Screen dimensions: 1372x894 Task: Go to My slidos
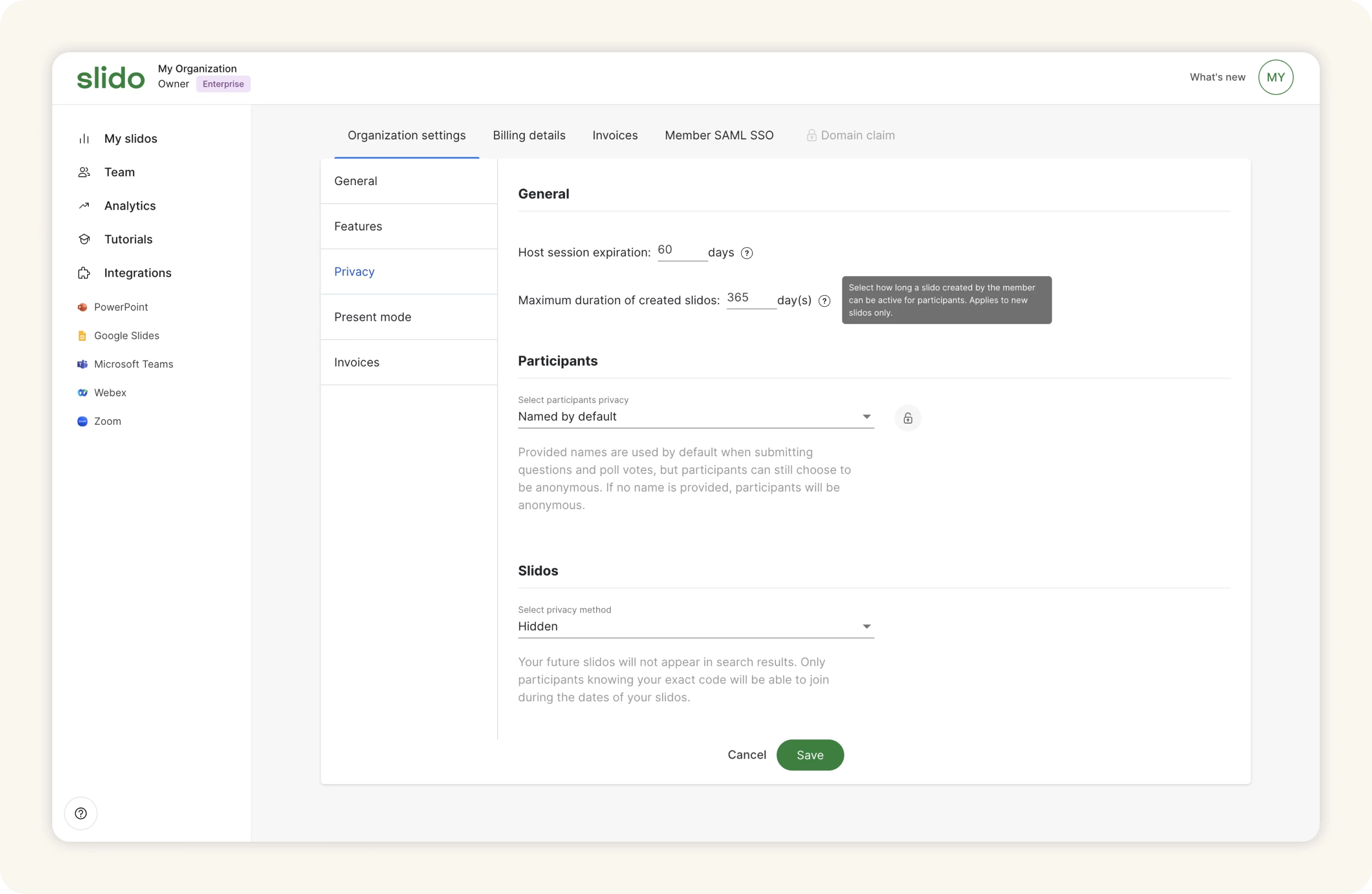coord(130,139)
